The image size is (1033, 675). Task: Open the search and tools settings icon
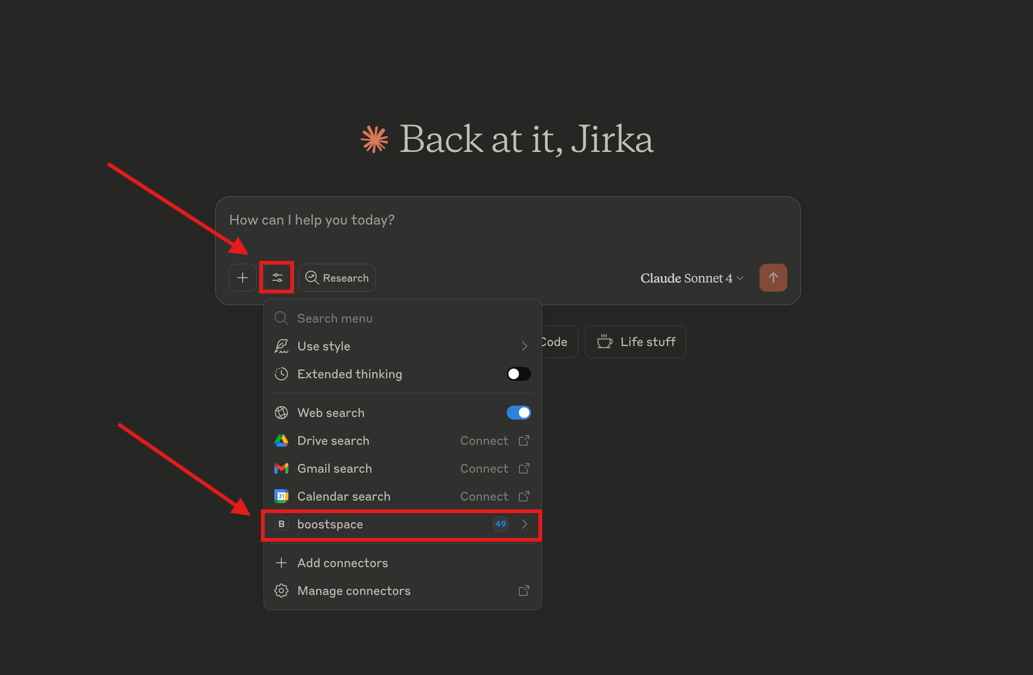point(277,278)
